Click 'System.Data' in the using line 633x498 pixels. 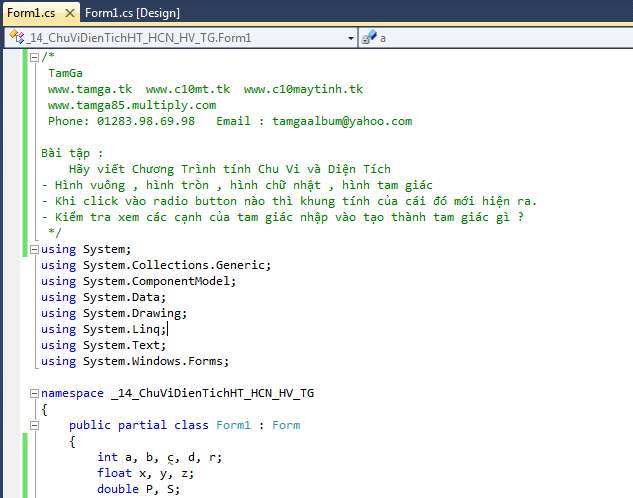click(124, 297)
